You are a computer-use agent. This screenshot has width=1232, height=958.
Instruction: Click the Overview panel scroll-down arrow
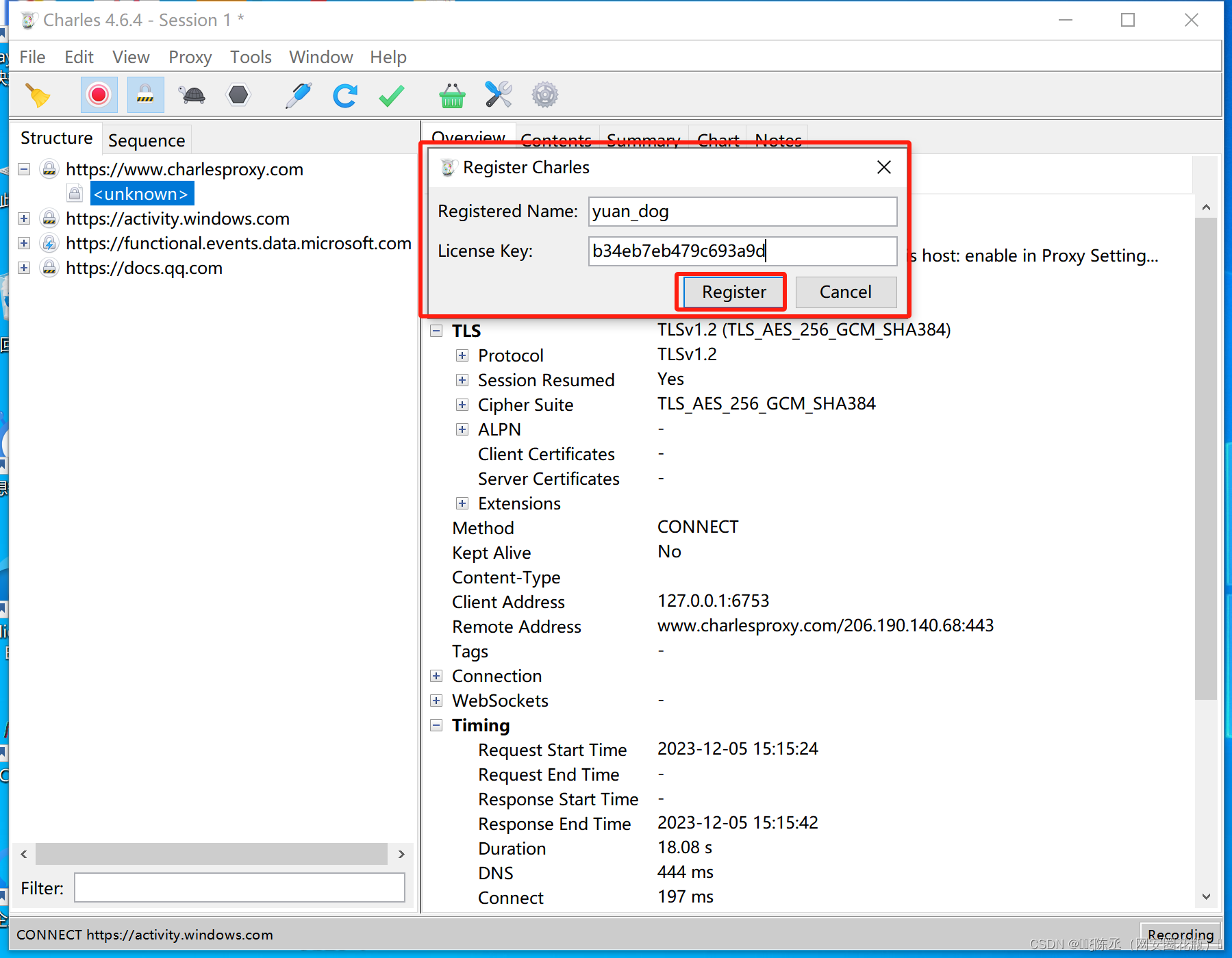1206,896
